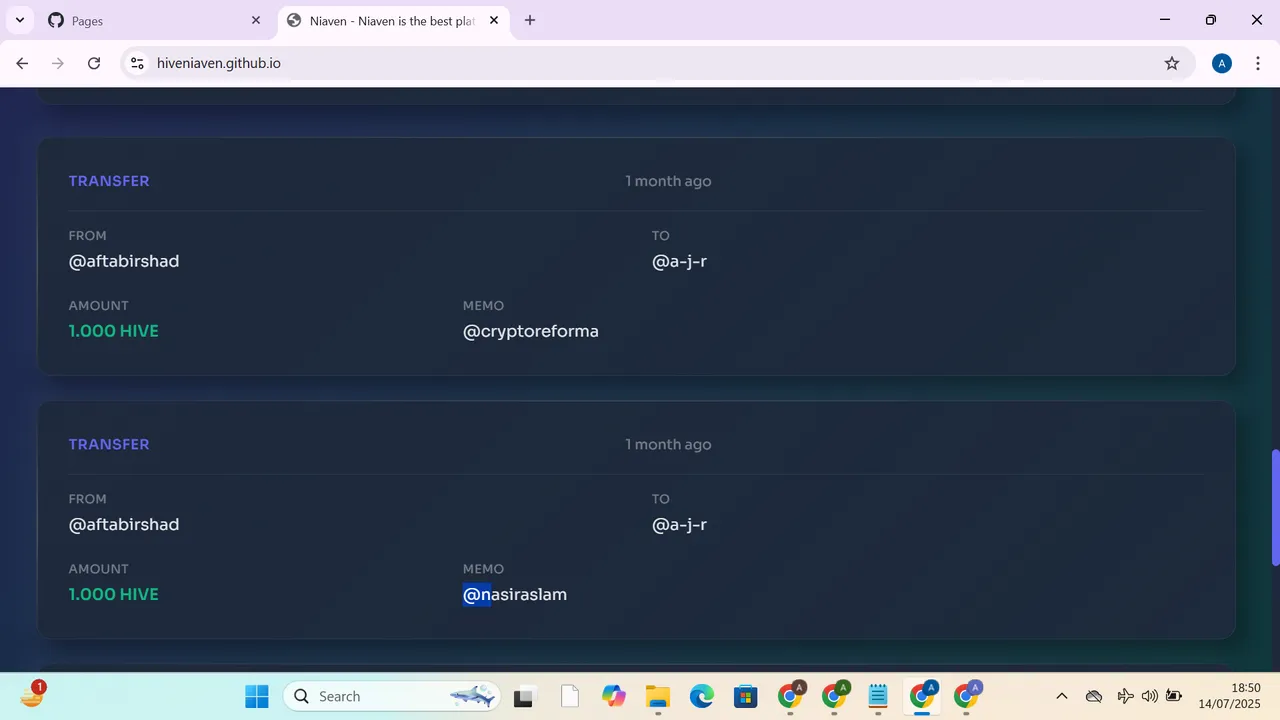Click the @nasiraslam memo
Image resolution: width=1280 pixels, height=720 pixels.
click(515, 594)
